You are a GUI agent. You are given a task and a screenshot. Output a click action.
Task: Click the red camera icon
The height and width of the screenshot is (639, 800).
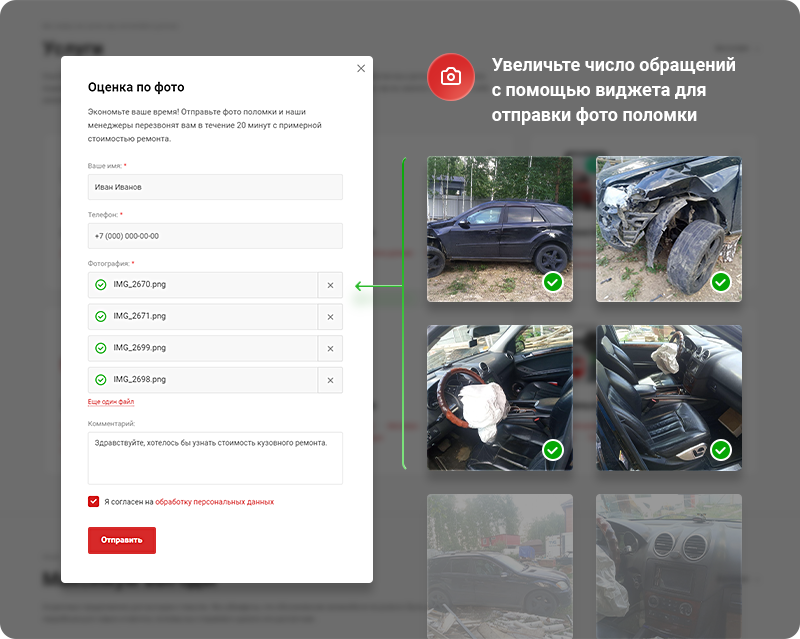tap(451, 77)
